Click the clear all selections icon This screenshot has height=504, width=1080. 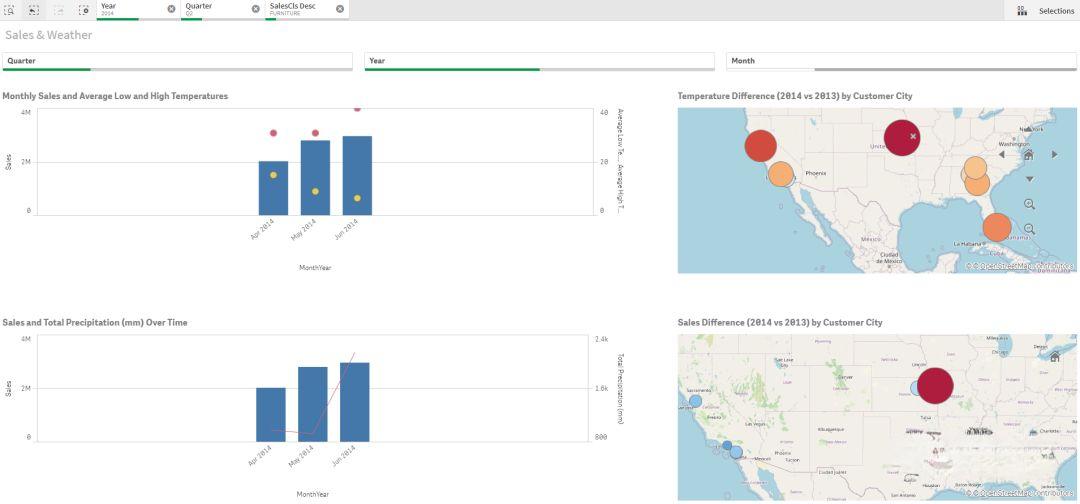(x=84, y=10)
